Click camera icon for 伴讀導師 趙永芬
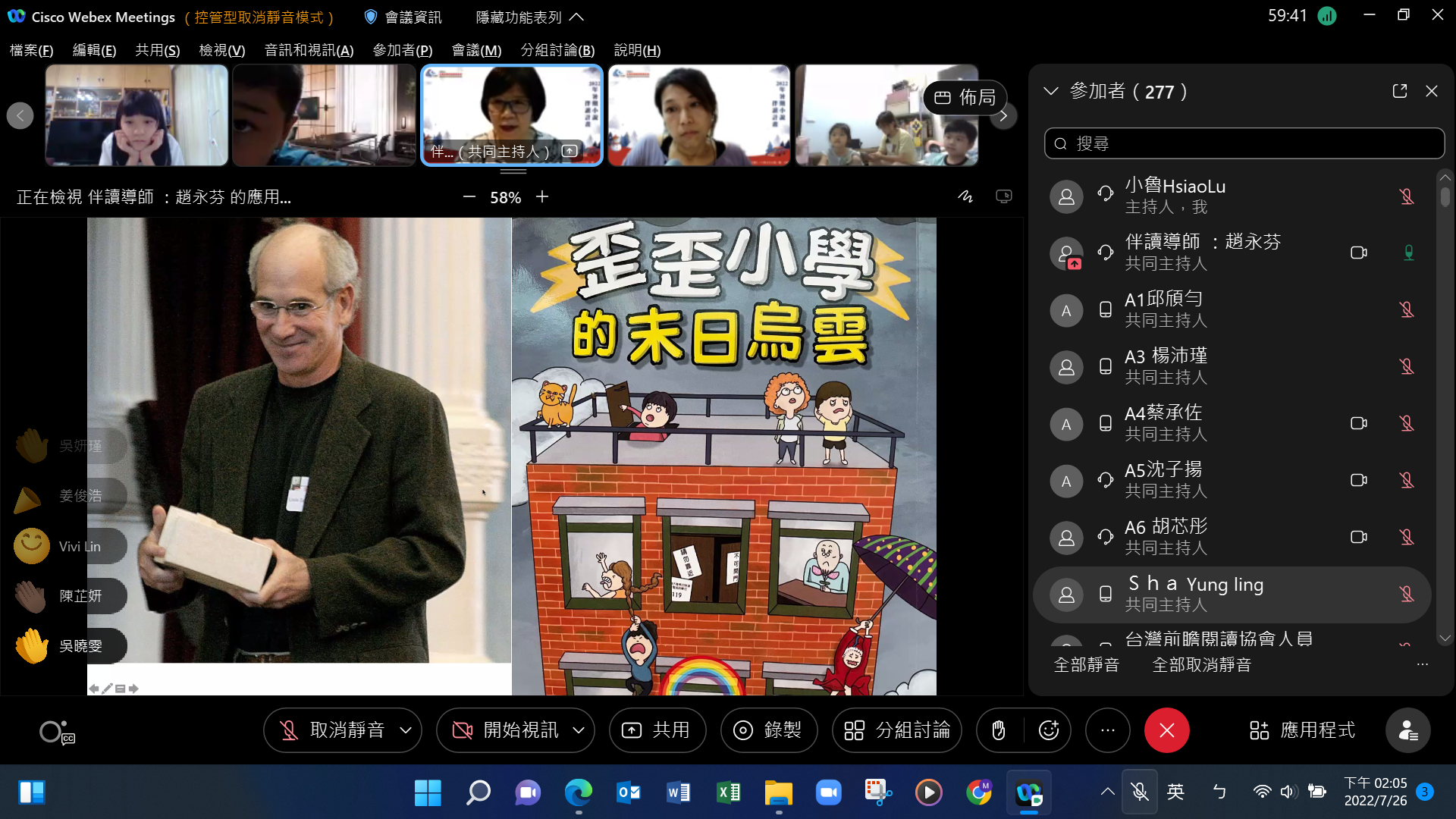 [x=1359, y=253]
